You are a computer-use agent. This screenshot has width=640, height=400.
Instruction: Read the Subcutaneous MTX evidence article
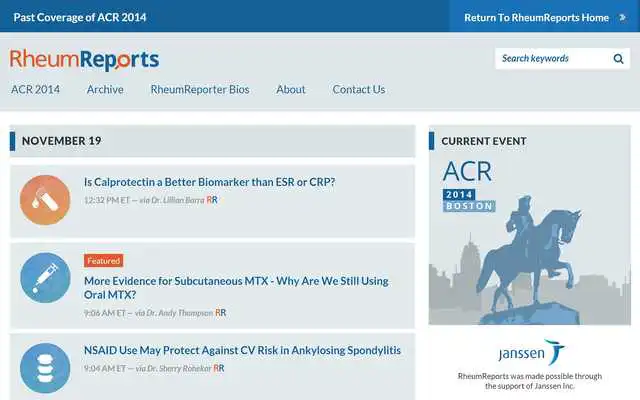236,288
